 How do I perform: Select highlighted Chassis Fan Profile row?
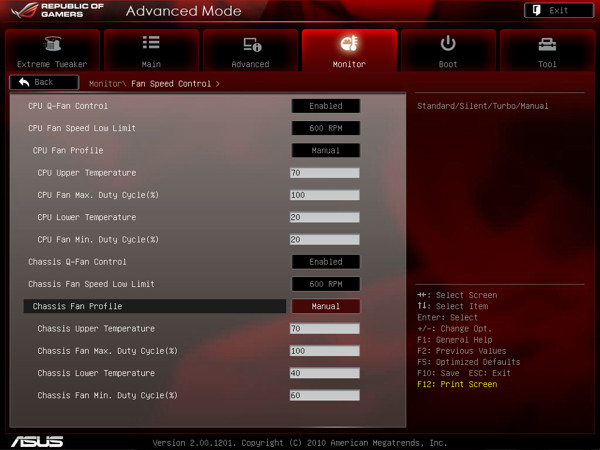(x=155, y=306)
